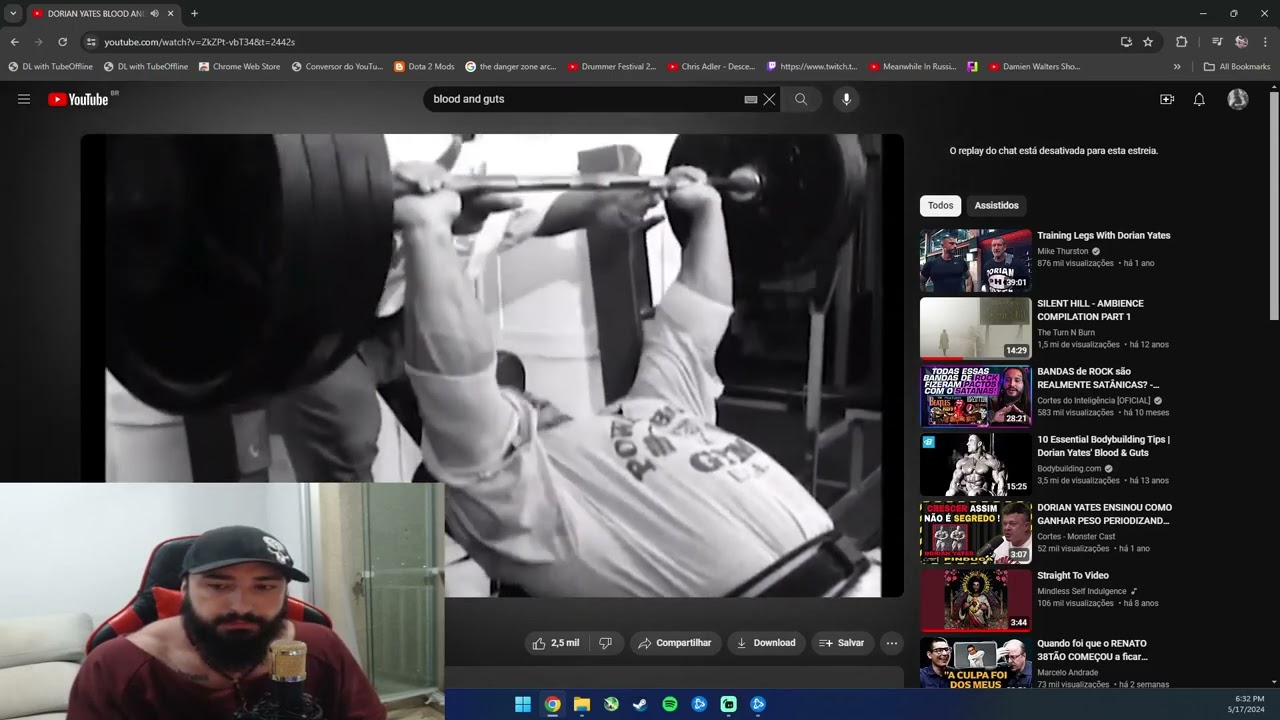Image resolution: width=1280 pixels, height=720 pixels.
Task: Close the DORIAN YATES BLOOD AND tab
Action: tap(171, 14)
